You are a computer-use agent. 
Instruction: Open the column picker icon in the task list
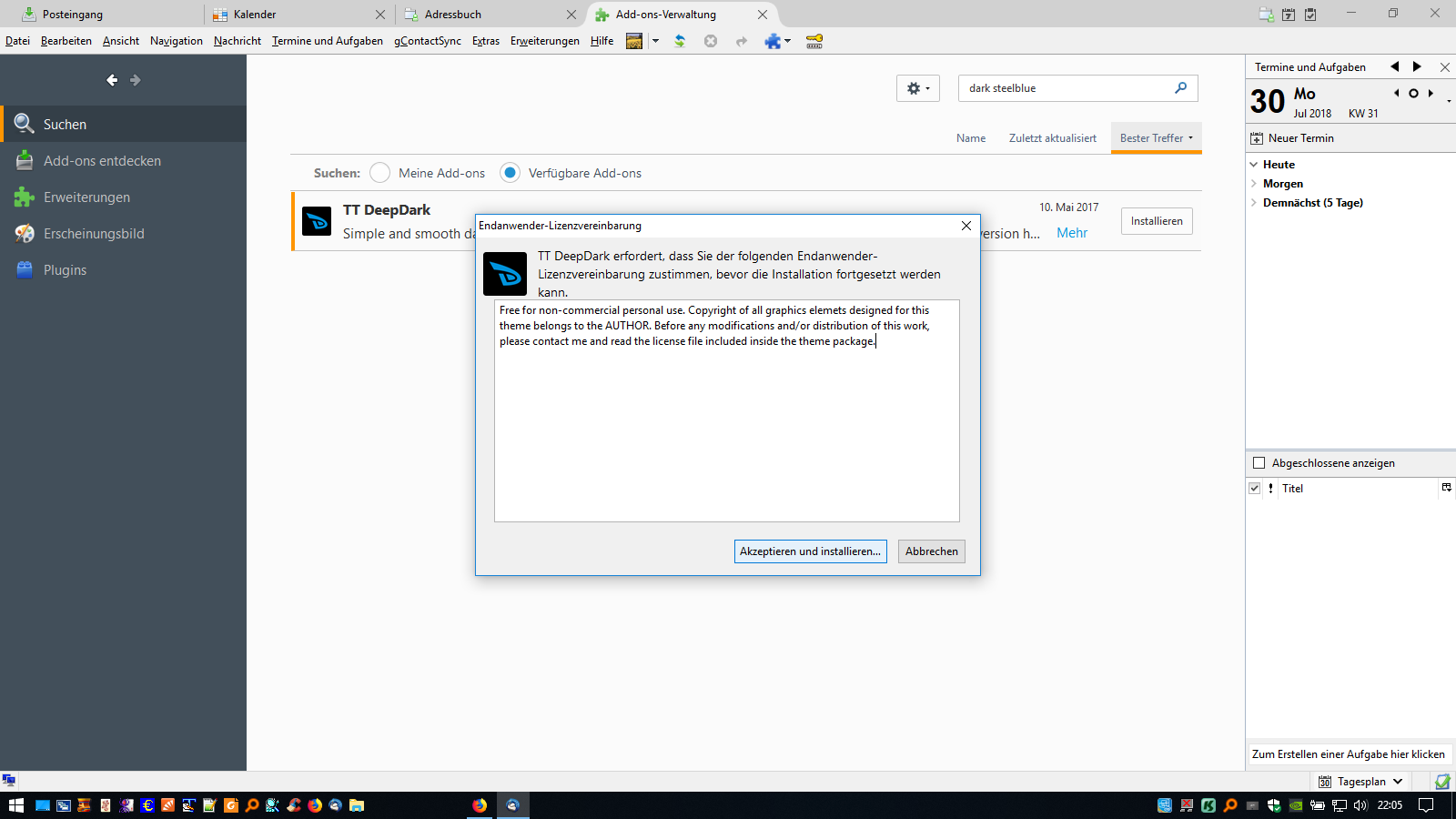1446,488
